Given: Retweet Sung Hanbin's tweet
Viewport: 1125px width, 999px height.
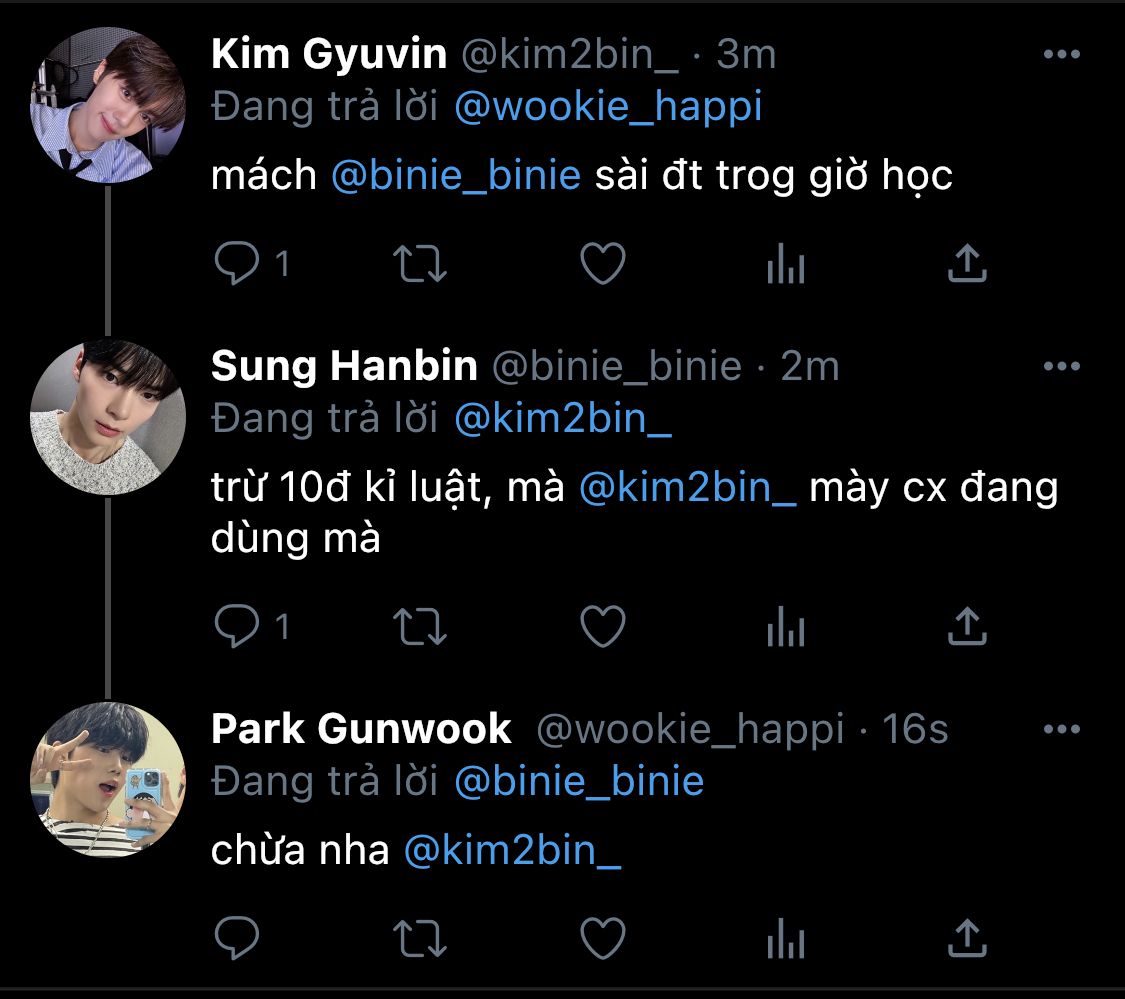Looking at the screenshot, I should pyautogui.click(x=420, y=627).
